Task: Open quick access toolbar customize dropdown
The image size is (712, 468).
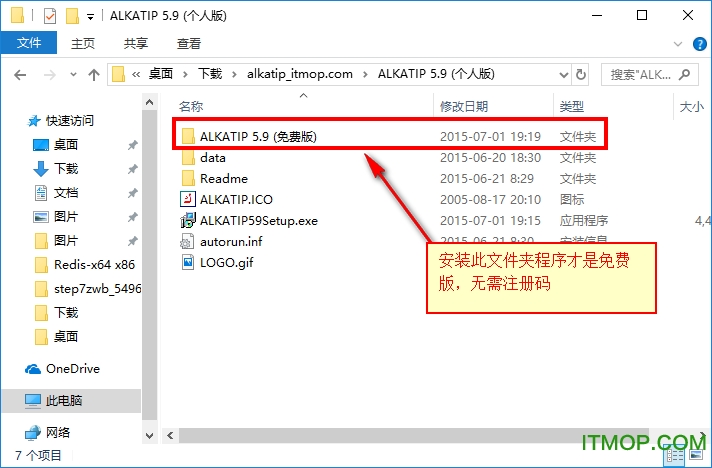Action: coord(90,17)
